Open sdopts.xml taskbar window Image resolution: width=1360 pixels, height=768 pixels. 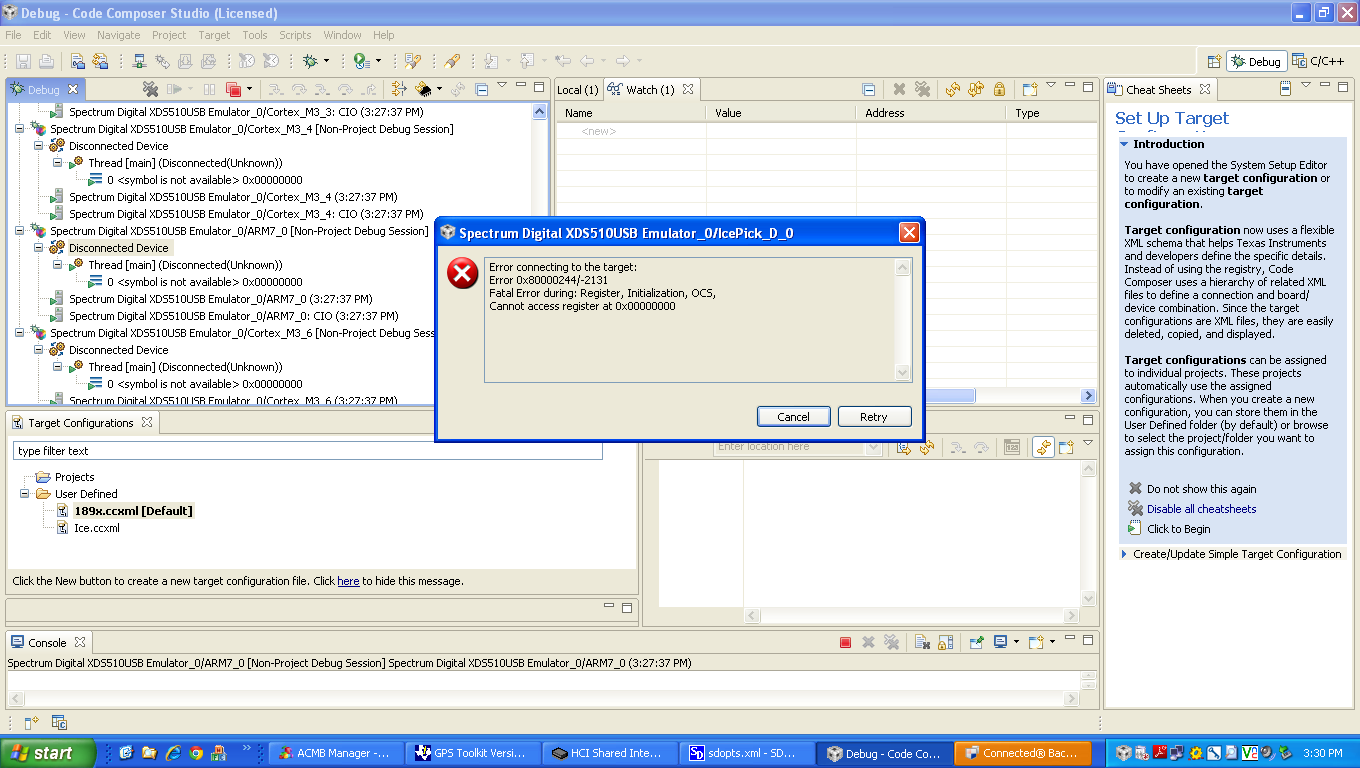click(x=745, y=753)
